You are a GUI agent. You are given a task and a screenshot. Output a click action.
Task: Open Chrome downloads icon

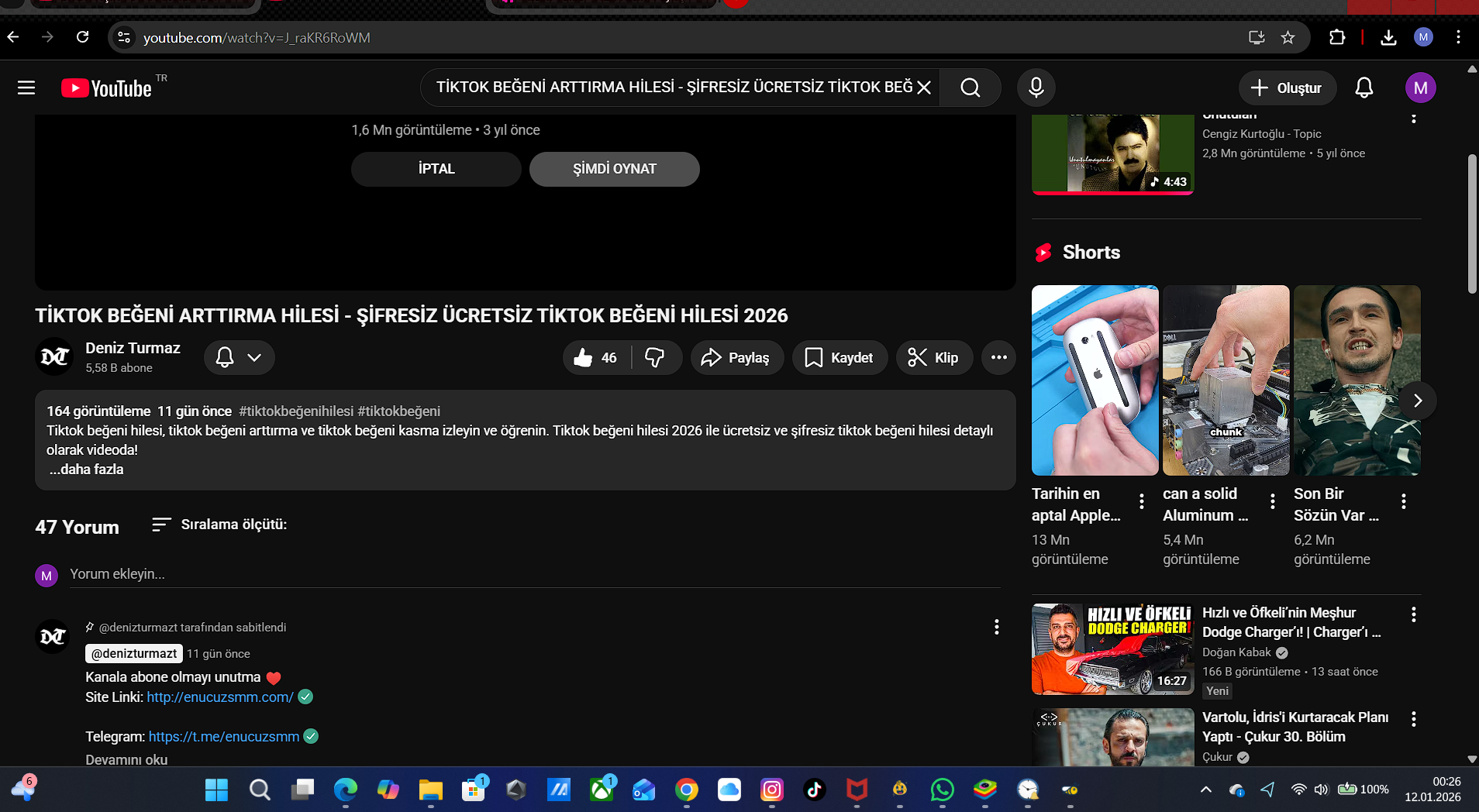coord(1389,37)
